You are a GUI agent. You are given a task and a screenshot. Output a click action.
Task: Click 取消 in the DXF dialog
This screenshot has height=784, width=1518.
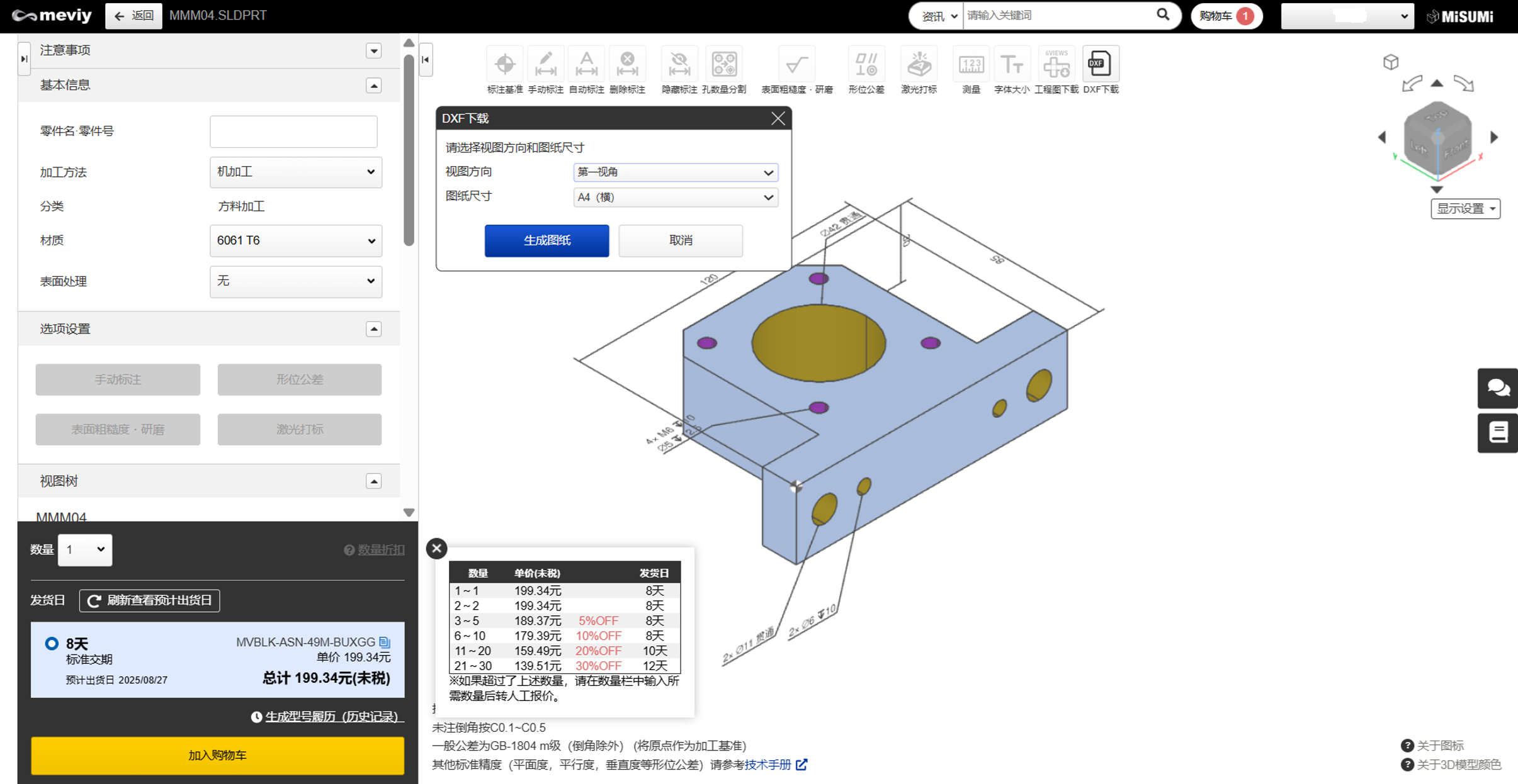(x=681, y=240)
